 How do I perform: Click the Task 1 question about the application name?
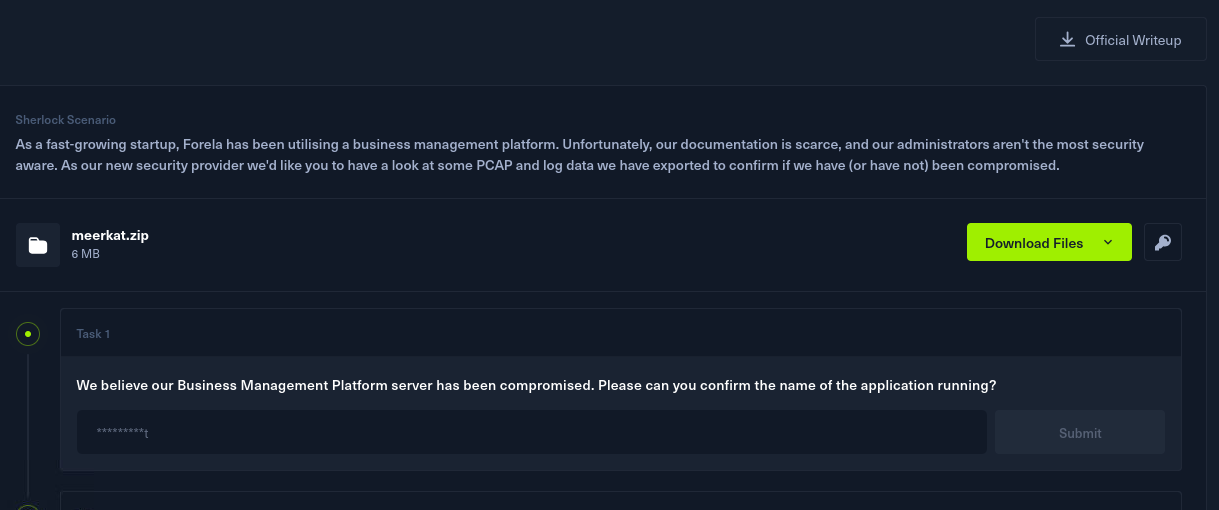point(536,385)
